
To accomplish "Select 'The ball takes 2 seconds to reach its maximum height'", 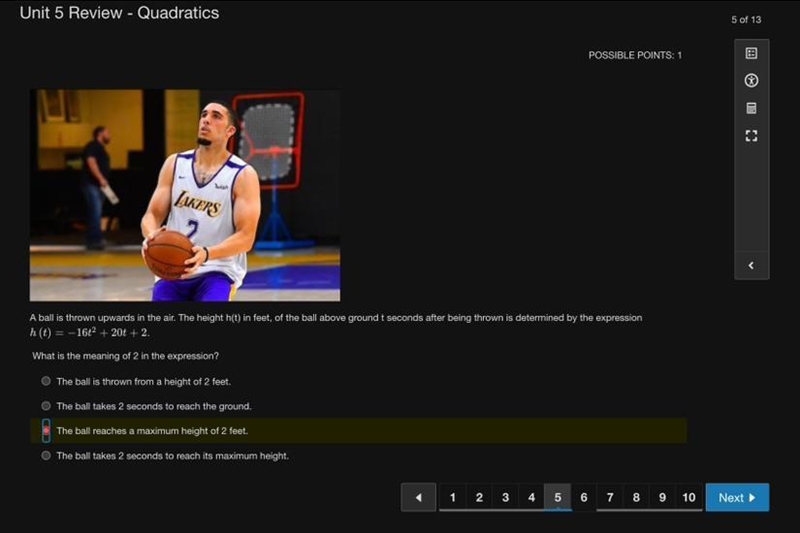I will point(46,455).
